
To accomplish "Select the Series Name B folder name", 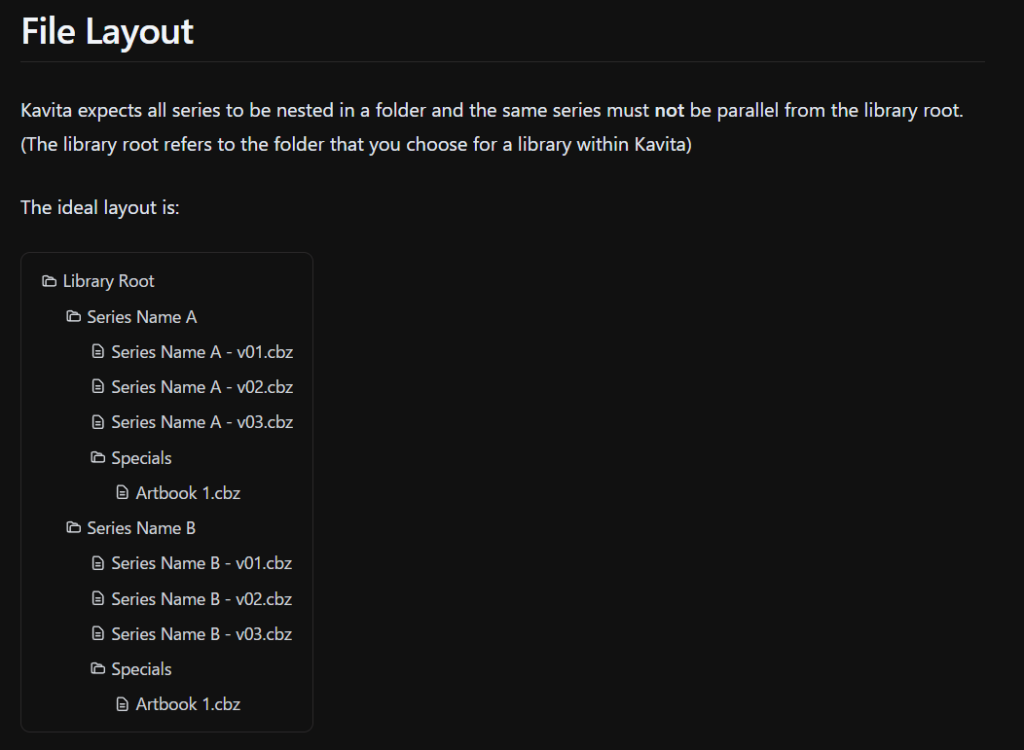I will (141, 528).
